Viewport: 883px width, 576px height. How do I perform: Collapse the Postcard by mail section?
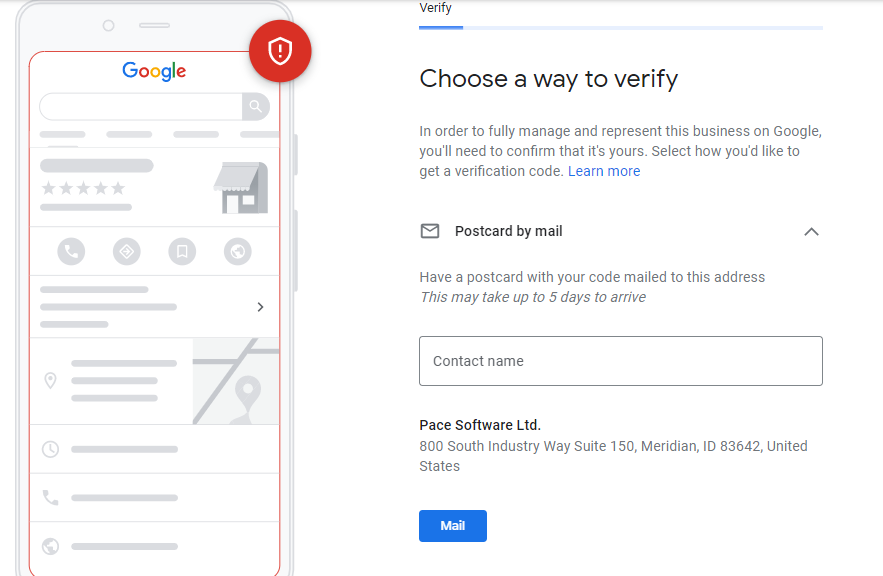tap(812, 231)
